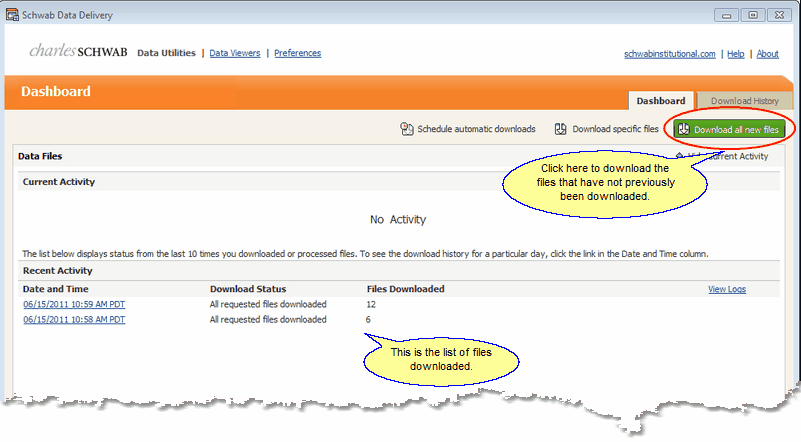
Task: Open the 06/15/2011 10:58 AM PDT entry
Action: click(x=74, y=320)
